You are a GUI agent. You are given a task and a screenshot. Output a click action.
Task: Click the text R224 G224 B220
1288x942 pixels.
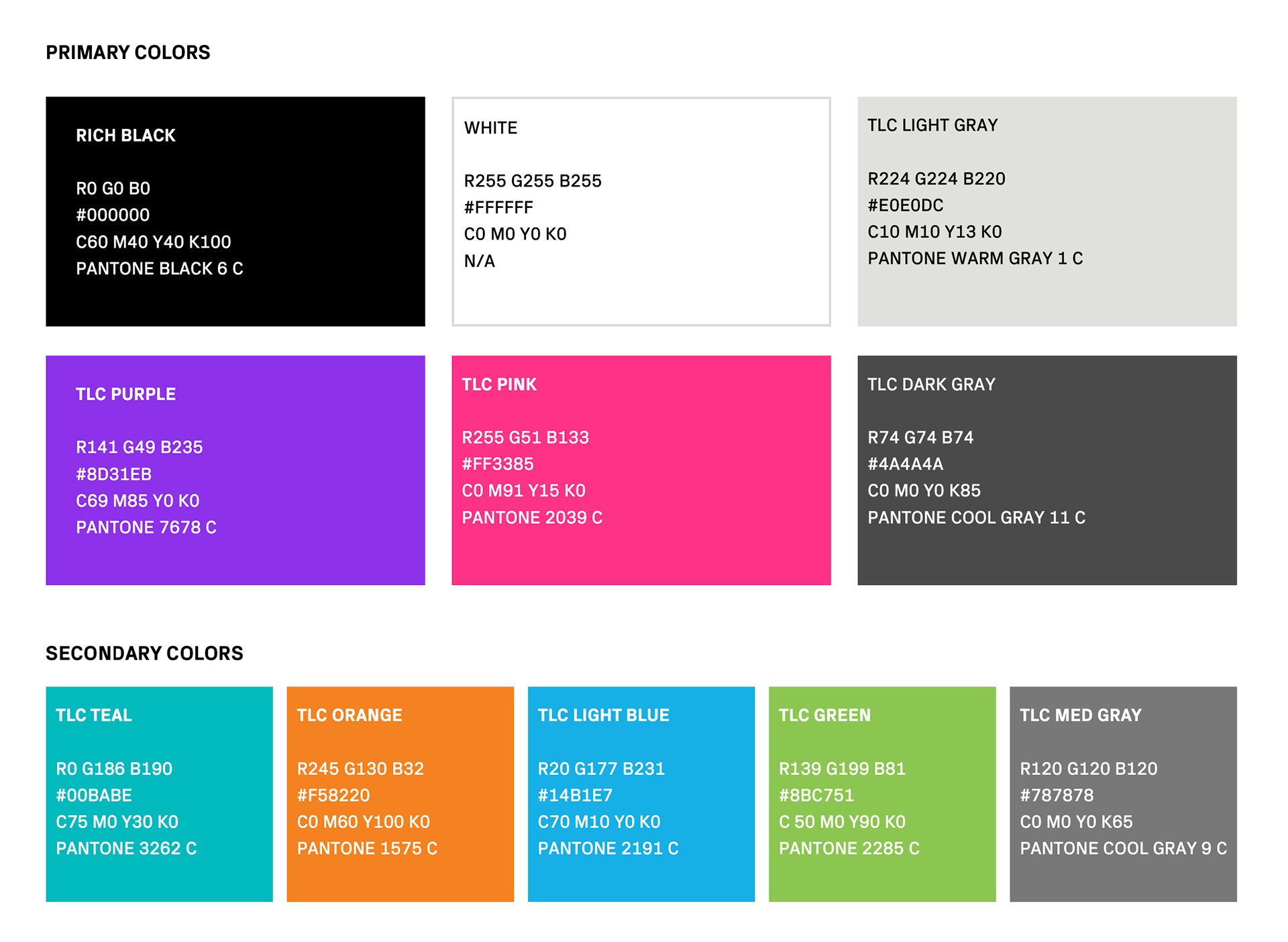click(x=936, y=178)
